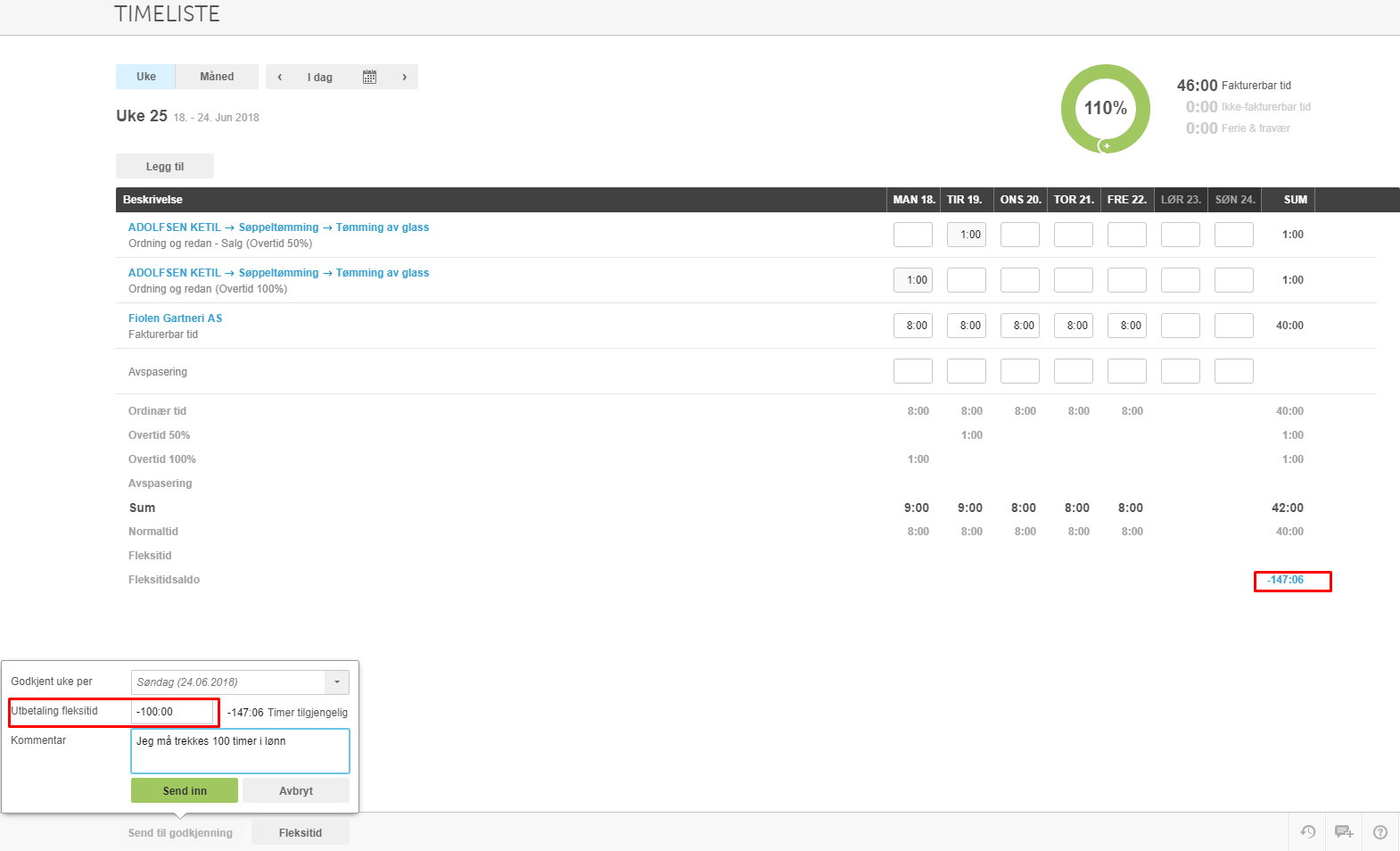Click 46:00 Fakturerbar tid text
Screen dimensions: 1400x851
coord(1234,86)
